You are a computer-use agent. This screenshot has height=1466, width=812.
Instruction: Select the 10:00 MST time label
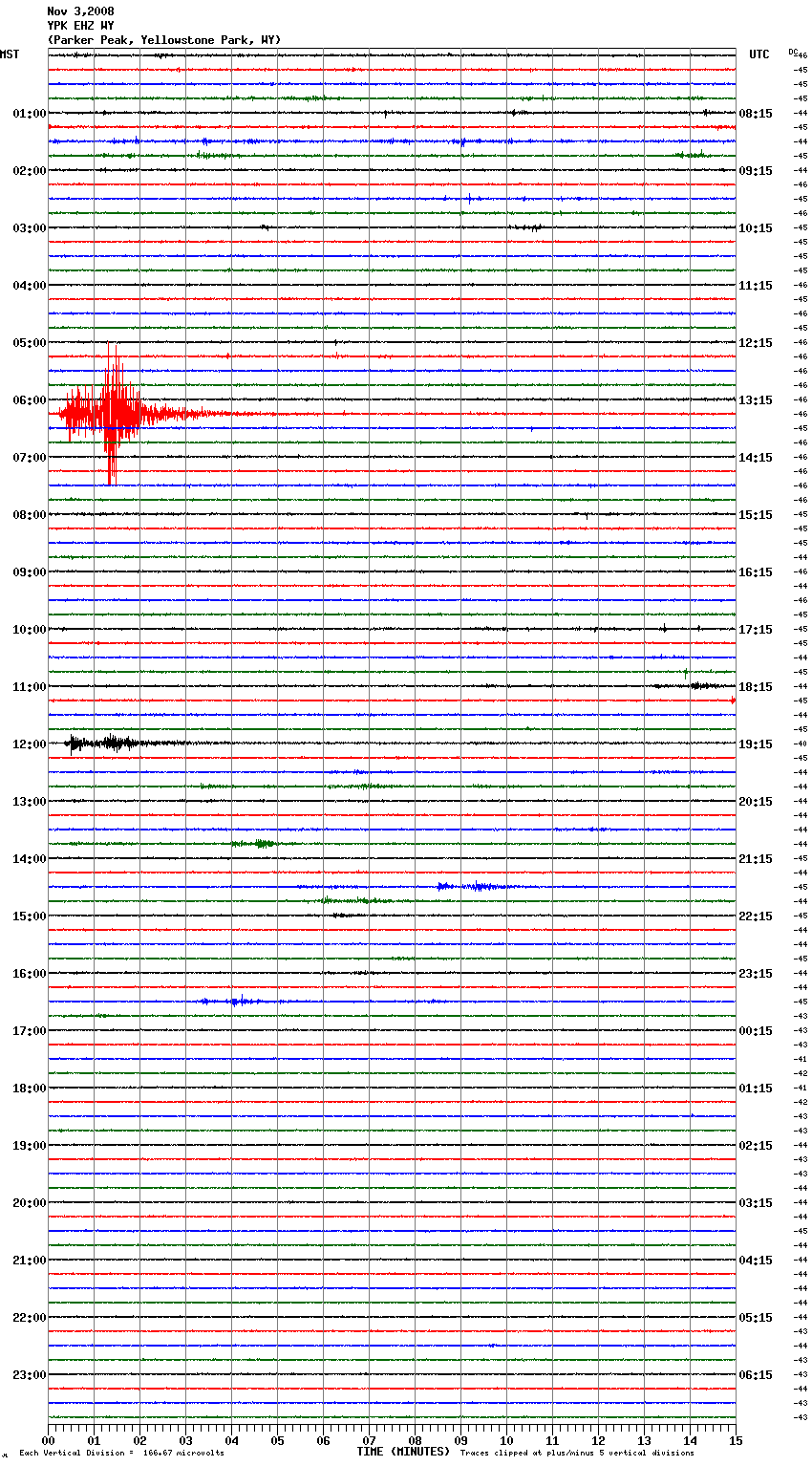click(29, 630)
